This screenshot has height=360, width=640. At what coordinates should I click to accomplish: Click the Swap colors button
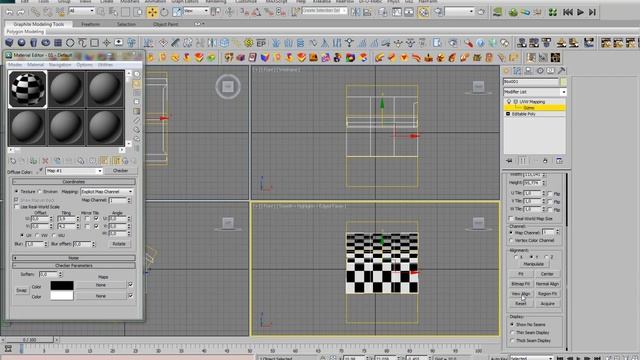point(21,291)
